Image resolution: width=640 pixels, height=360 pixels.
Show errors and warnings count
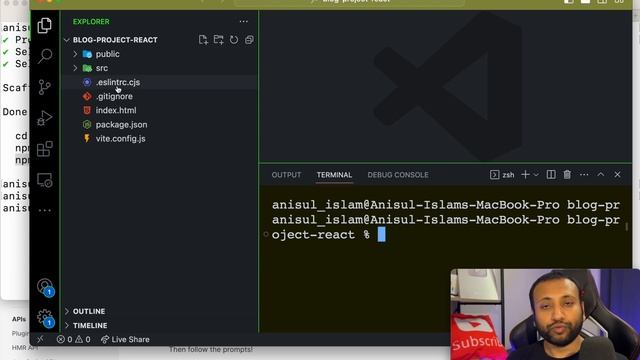(74, 339)
